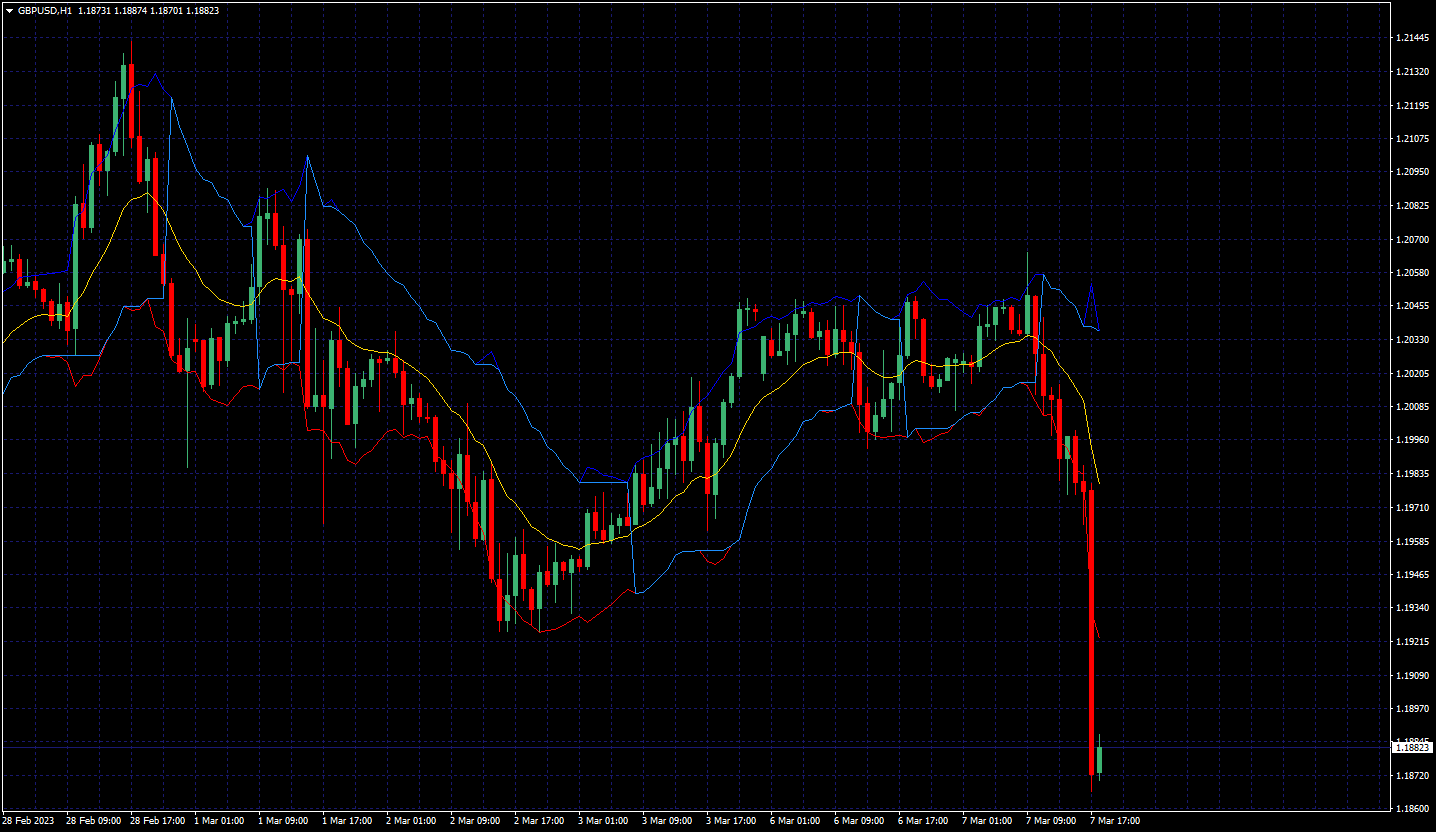
Task: Click the 1.18970 price axis label
Action: (x=1412, y=709)
